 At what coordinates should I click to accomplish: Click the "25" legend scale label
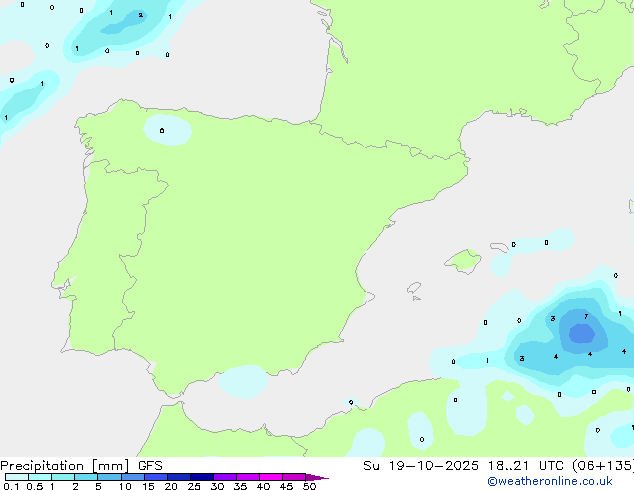[194, 486]
